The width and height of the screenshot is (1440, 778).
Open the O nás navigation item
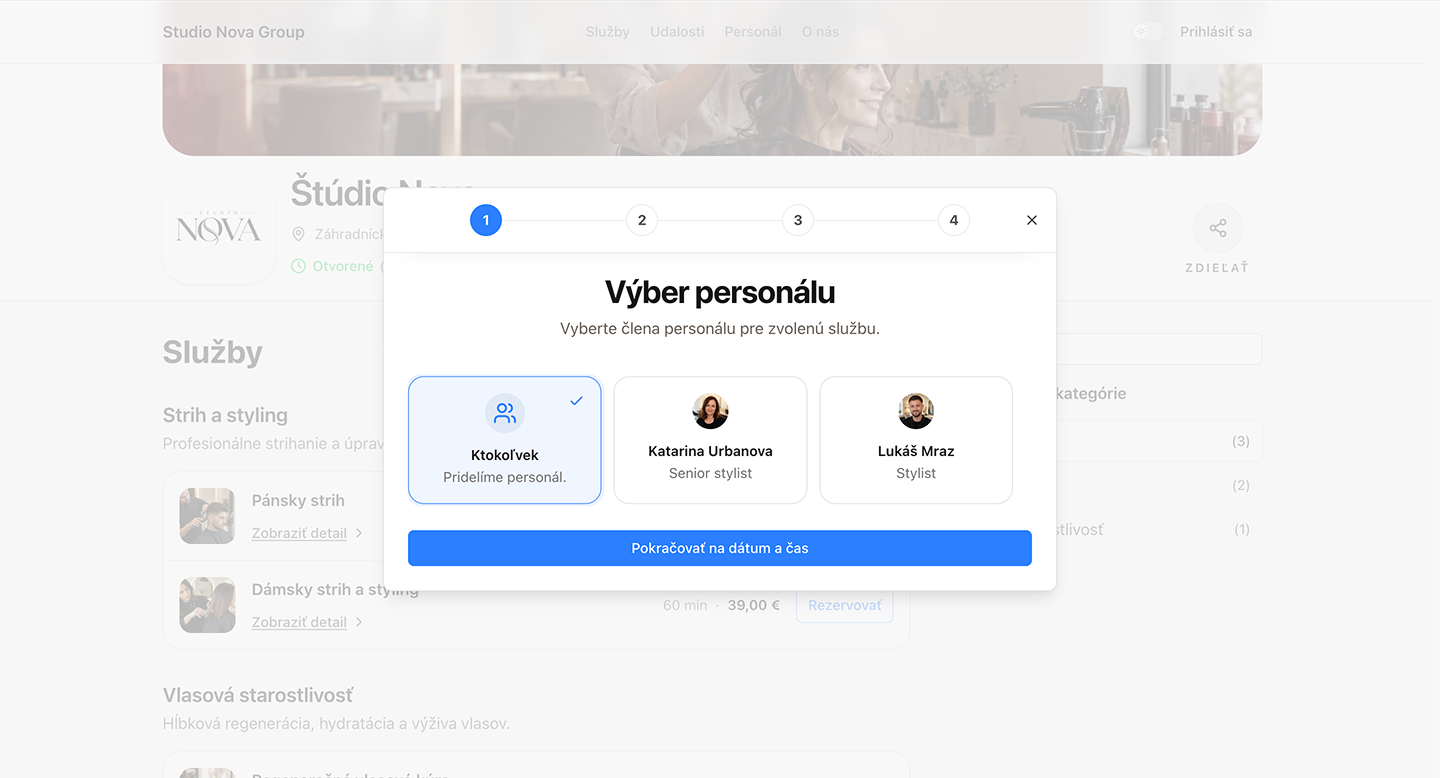point(821,32)
